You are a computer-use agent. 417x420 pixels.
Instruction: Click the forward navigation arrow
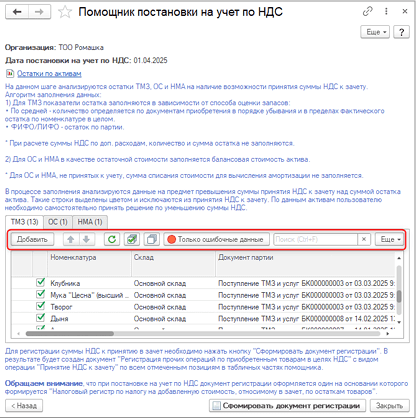pyautogui.click(x=39, y=12)
